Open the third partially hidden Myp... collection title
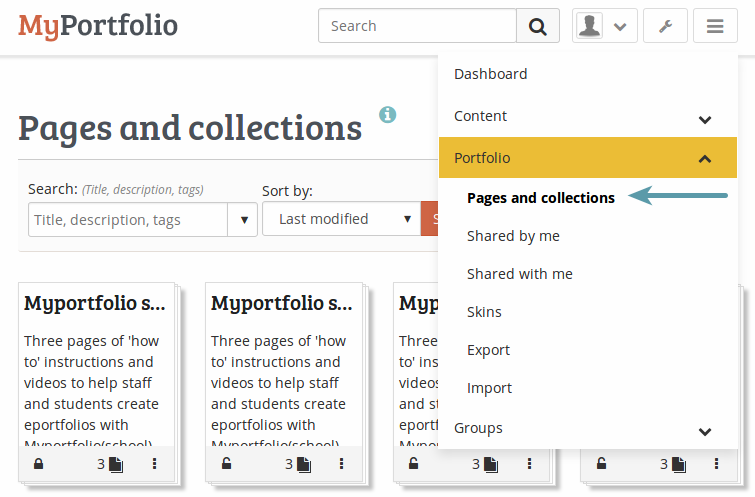 point(418,303)
